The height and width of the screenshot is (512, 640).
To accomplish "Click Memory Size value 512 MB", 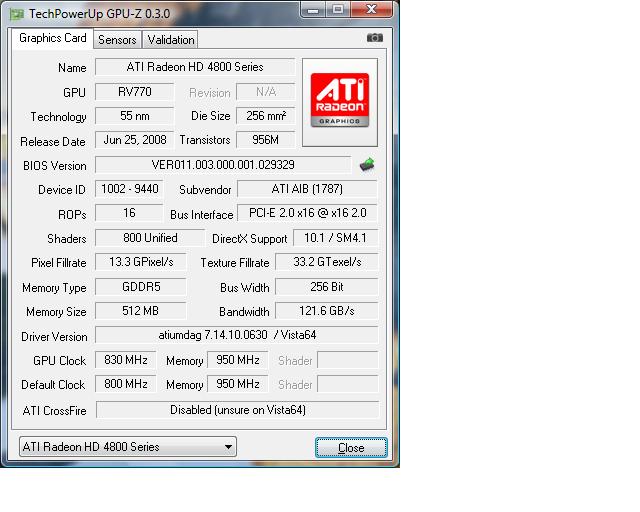I will click(x=141, y=311).
